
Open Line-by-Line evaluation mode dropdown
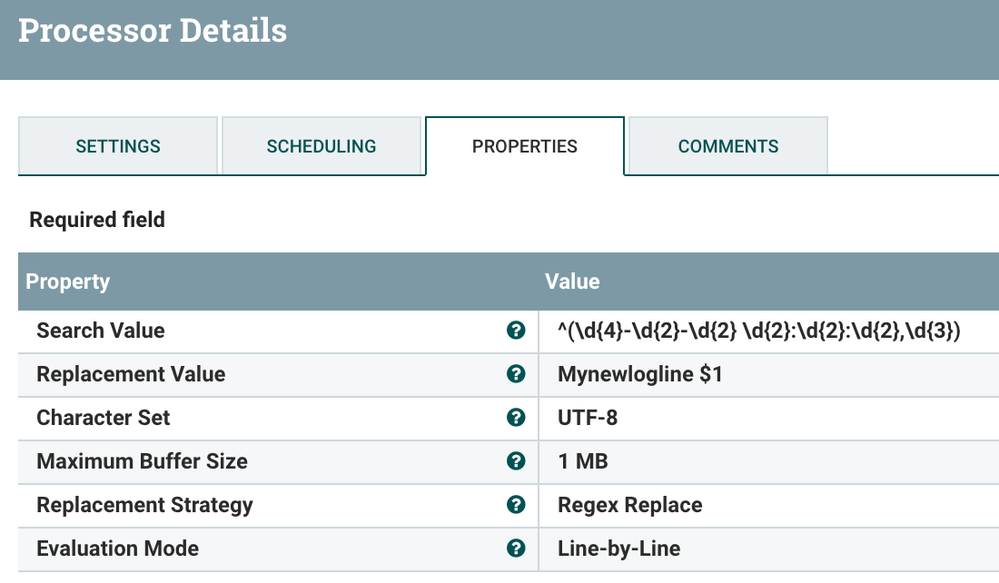(x=619, y=548)
